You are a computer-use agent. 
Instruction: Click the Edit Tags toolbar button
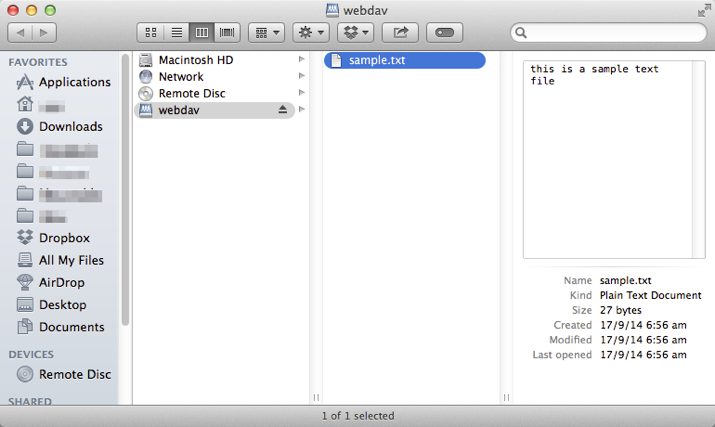(x=445, y=32)
